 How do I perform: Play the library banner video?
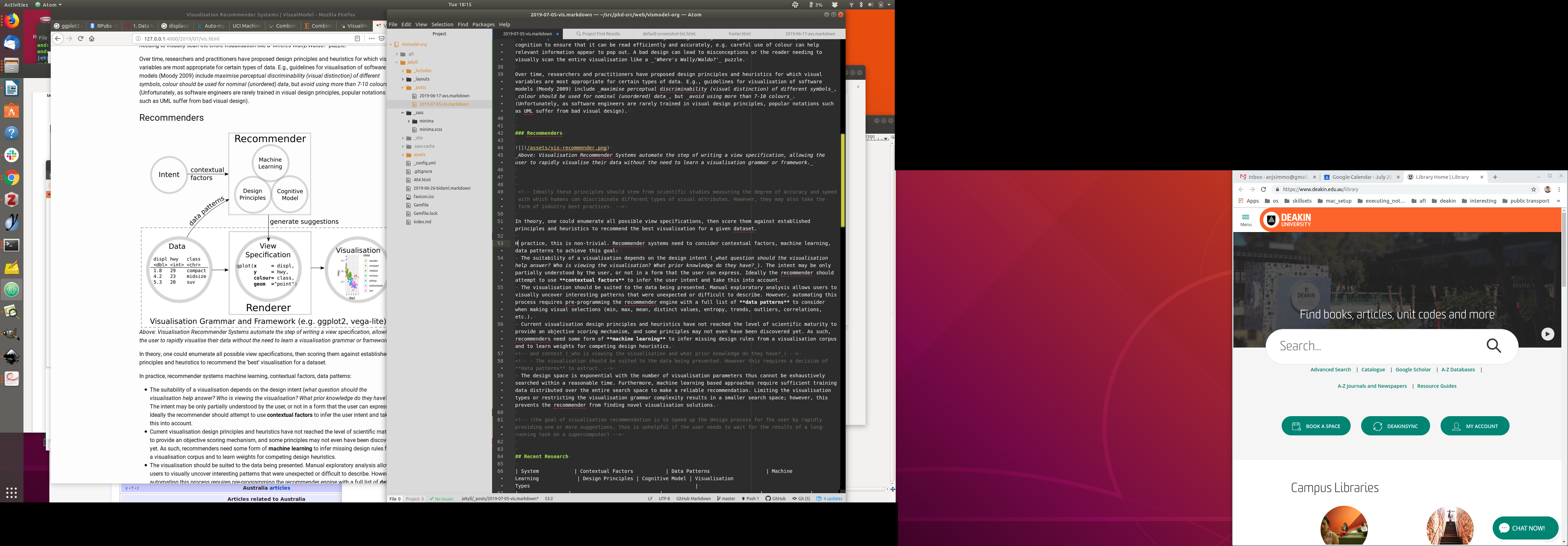(1547, 334)
